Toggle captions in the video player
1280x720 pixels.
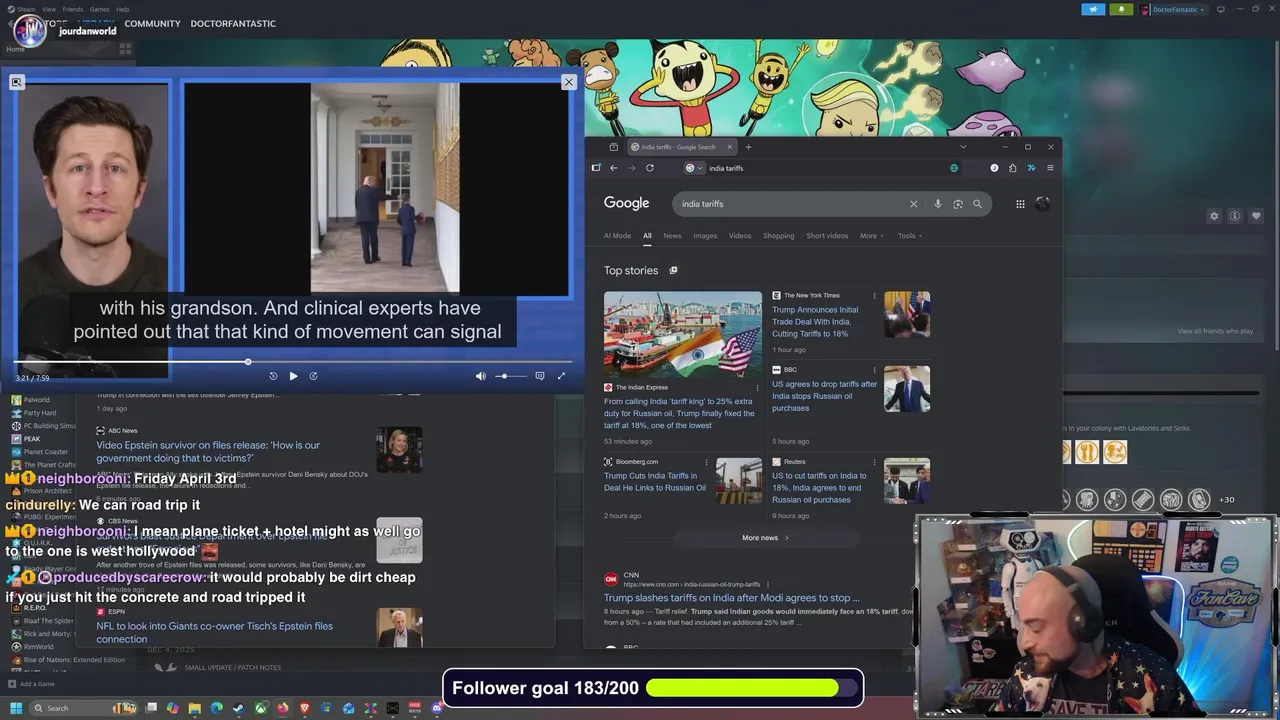539,376
